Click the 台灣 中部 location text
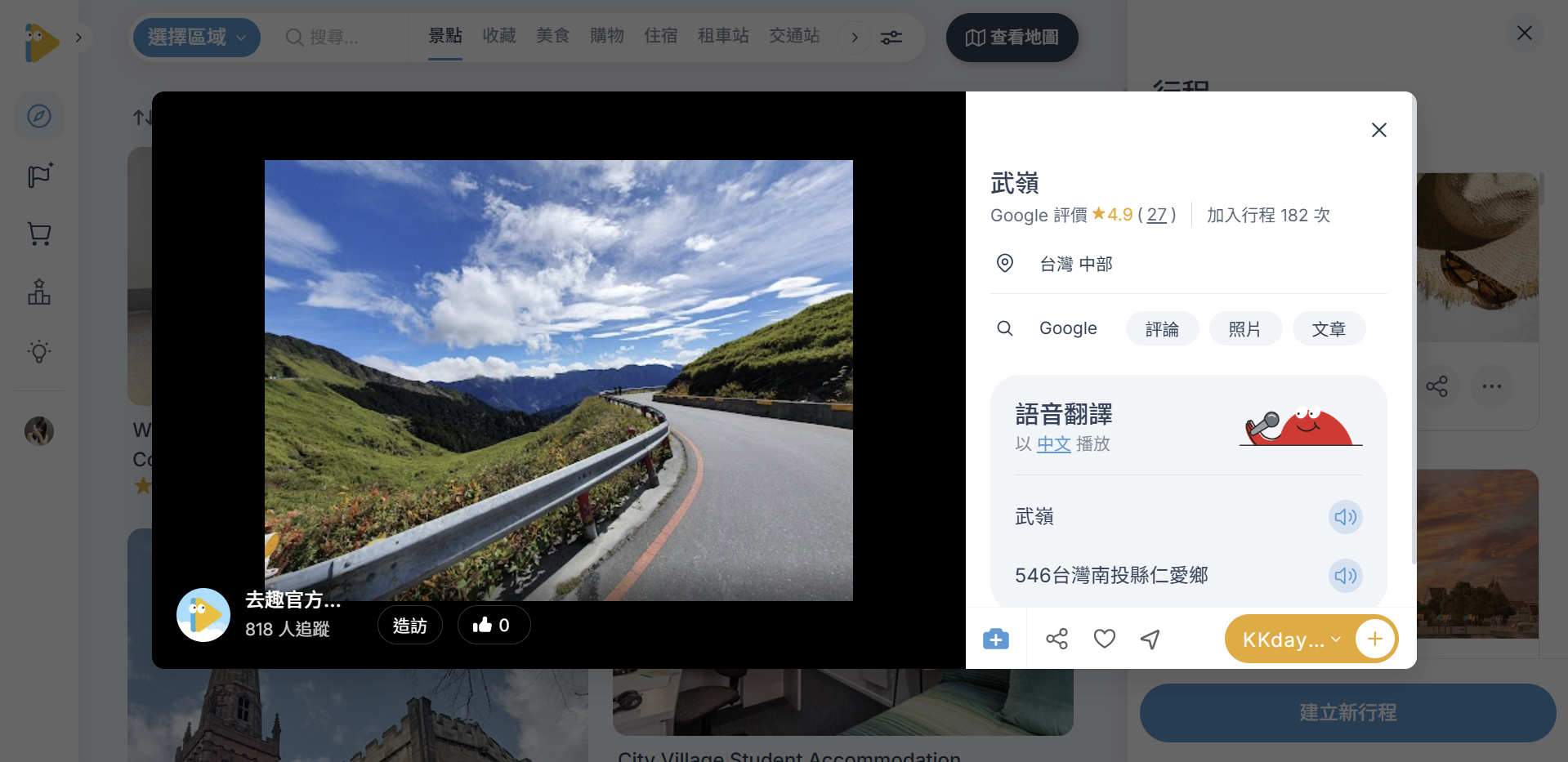The height and width of the screenshot is (762, 1568). (x=1076, y=264)
